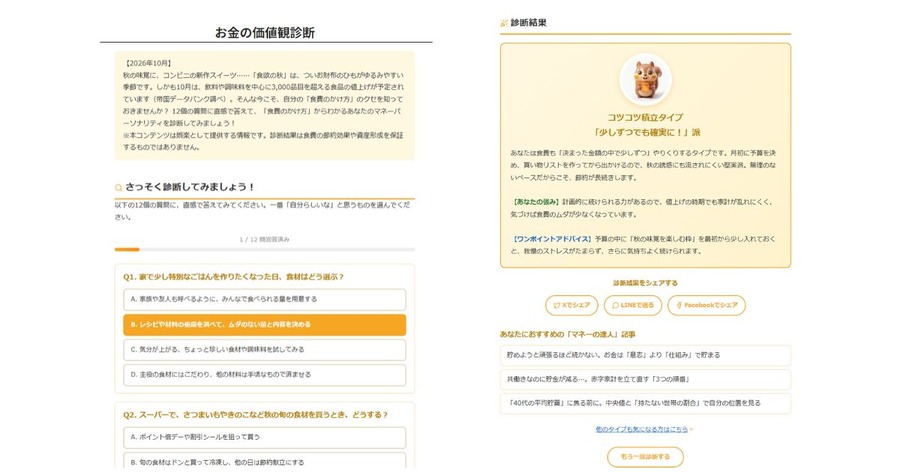Choose Q1 answer C about unusual ingredients
Viewport: 900px width, 472px height.
pyautogui.click(x=265, y=349)
